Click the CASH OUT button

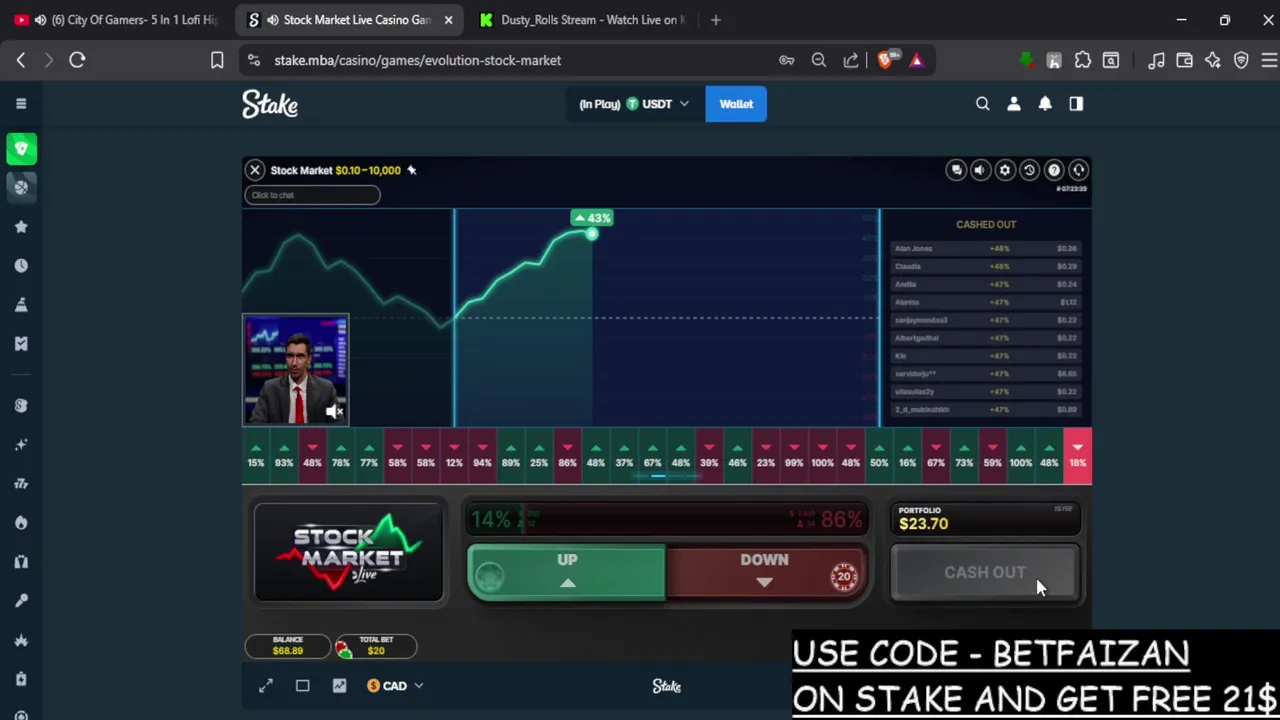tap(985, 573)
